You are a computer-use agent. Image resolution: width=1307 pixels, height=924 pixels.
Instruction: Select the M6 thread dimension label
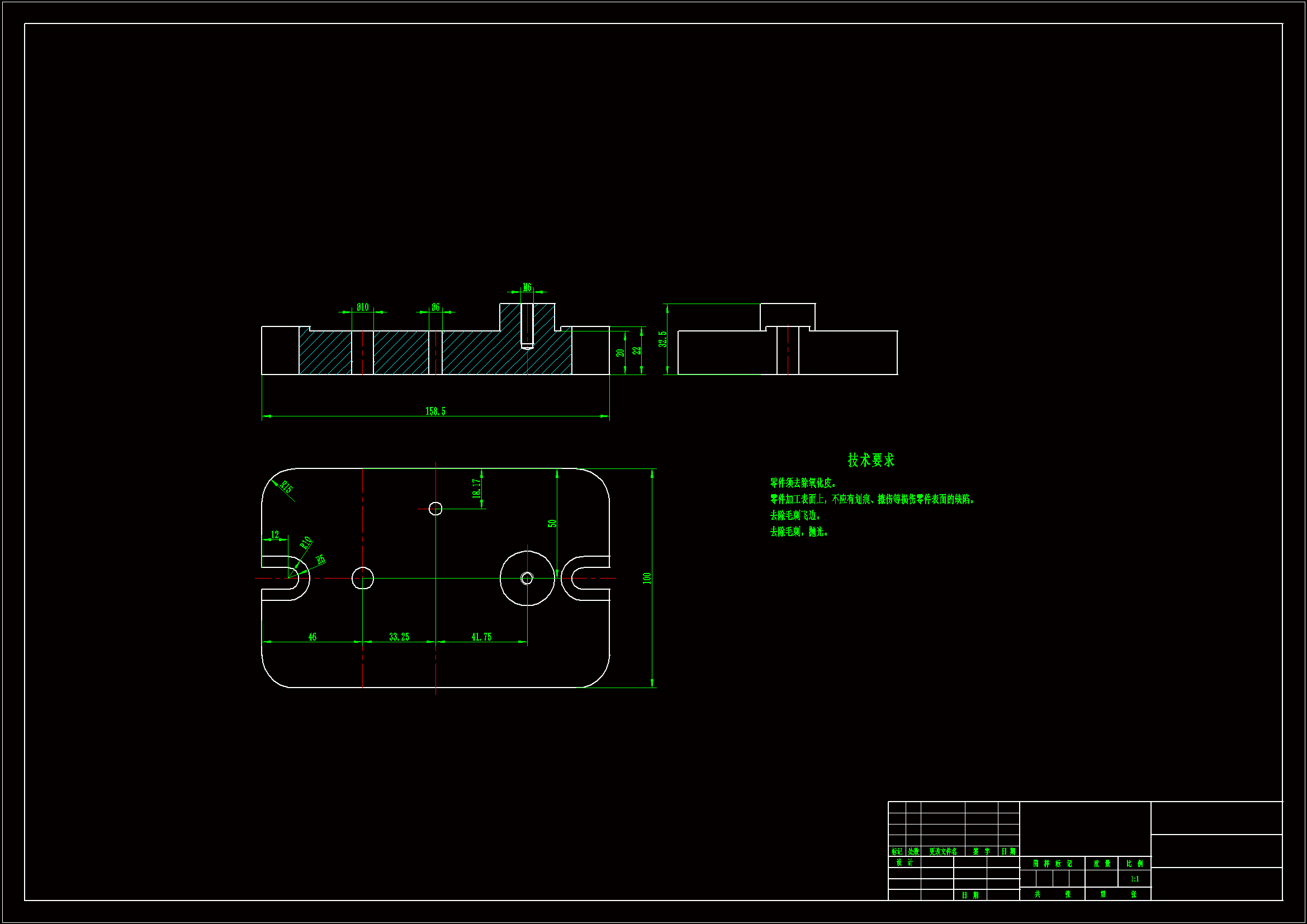click(x=527, y=287)
